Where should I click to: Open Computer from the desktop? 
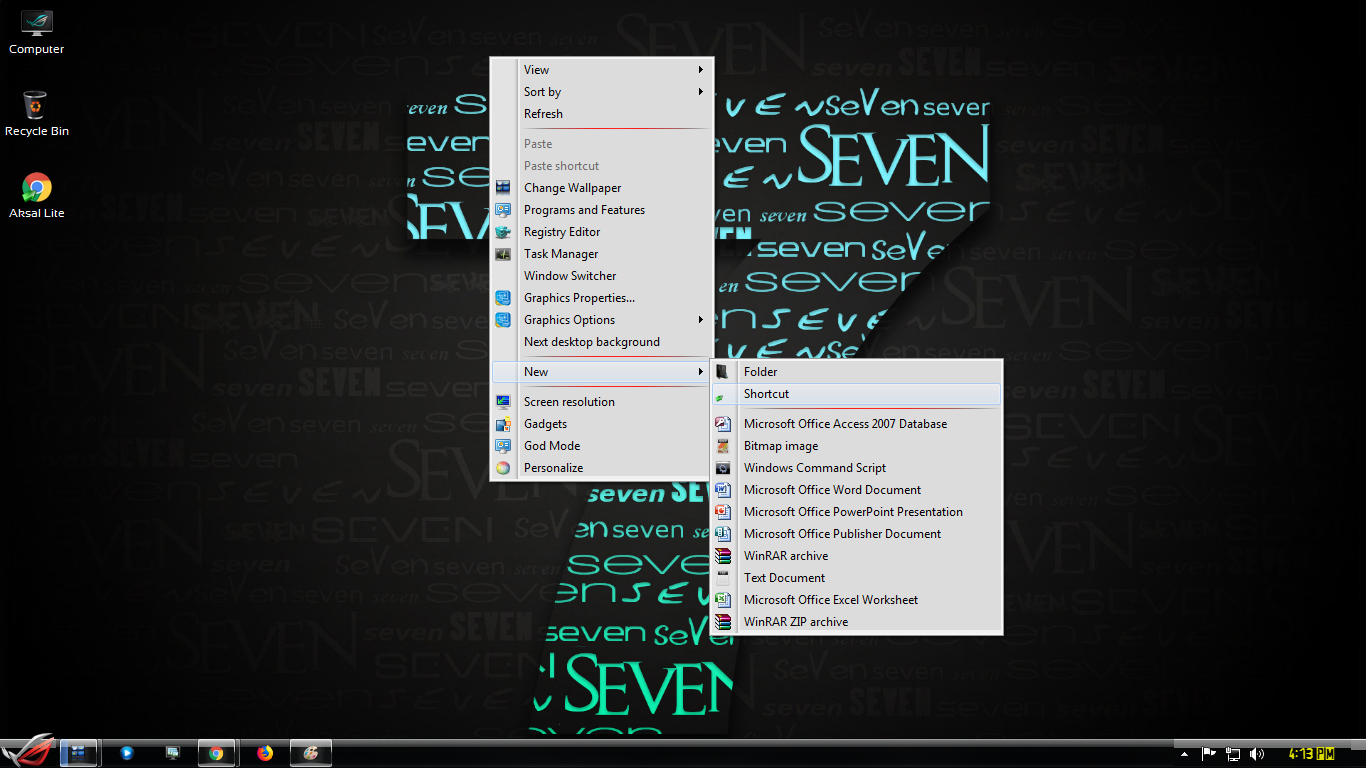(35, 28)
